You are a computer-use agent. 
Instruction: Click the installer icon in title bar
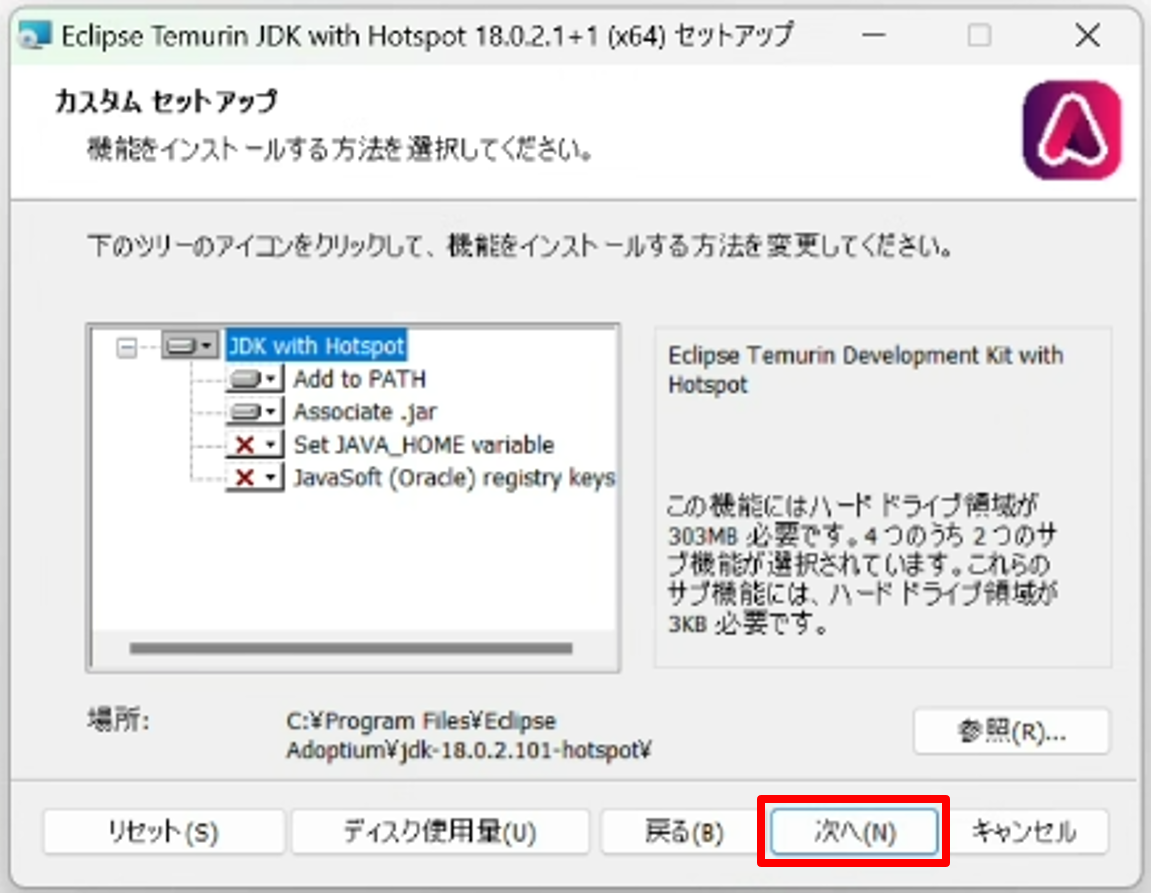(36, 38)
